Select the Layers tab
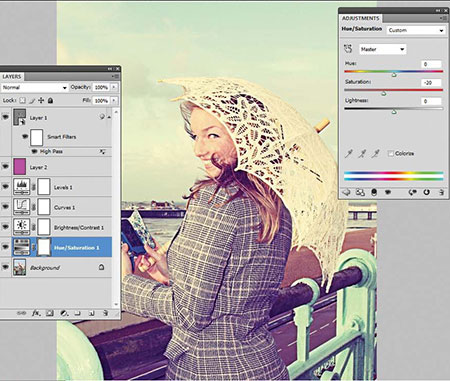This screenshot has height=381, width=450. click(12, 77)
